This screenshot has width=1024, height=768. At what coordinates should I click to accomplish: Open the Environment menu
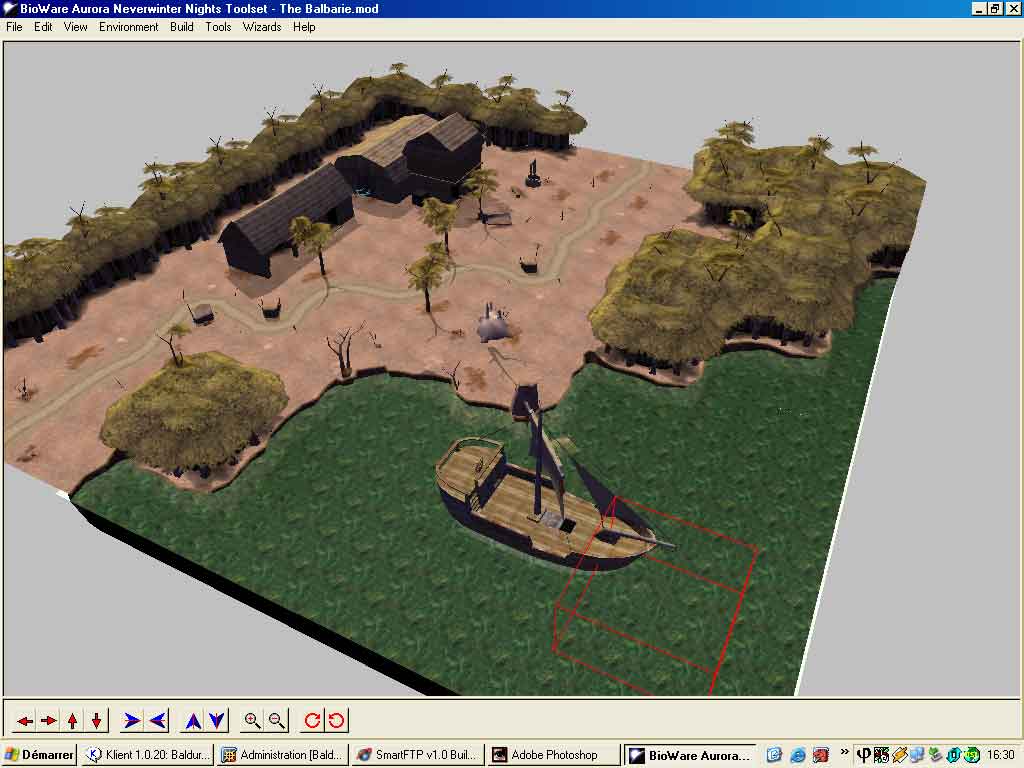(x=129, y=27)
